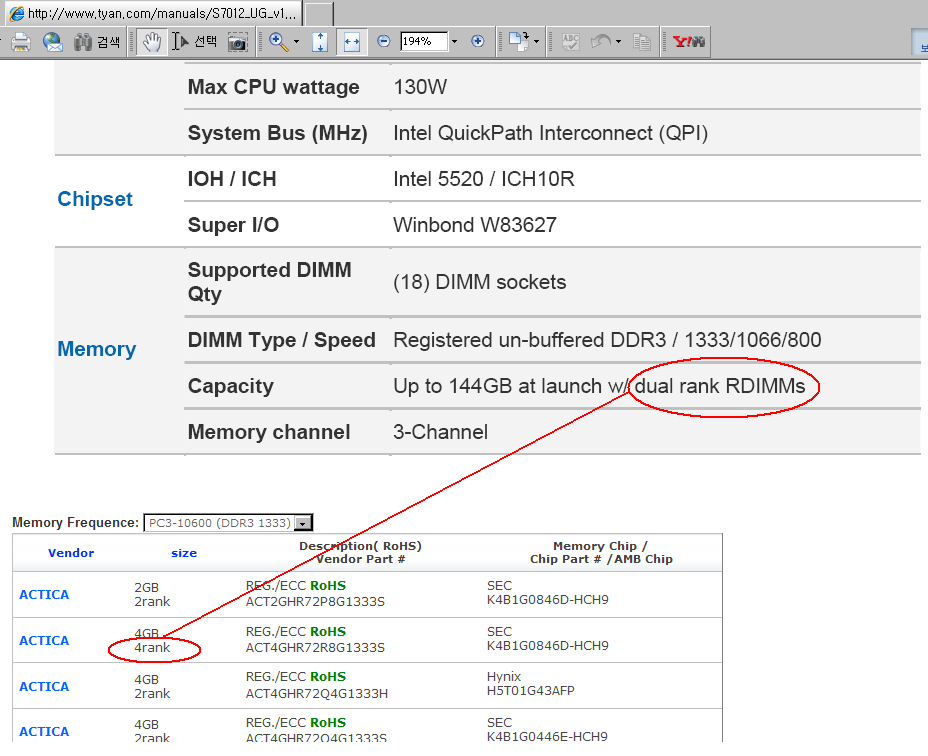
Task: Select the Zoom In magnifier tool
Action: 278,42
